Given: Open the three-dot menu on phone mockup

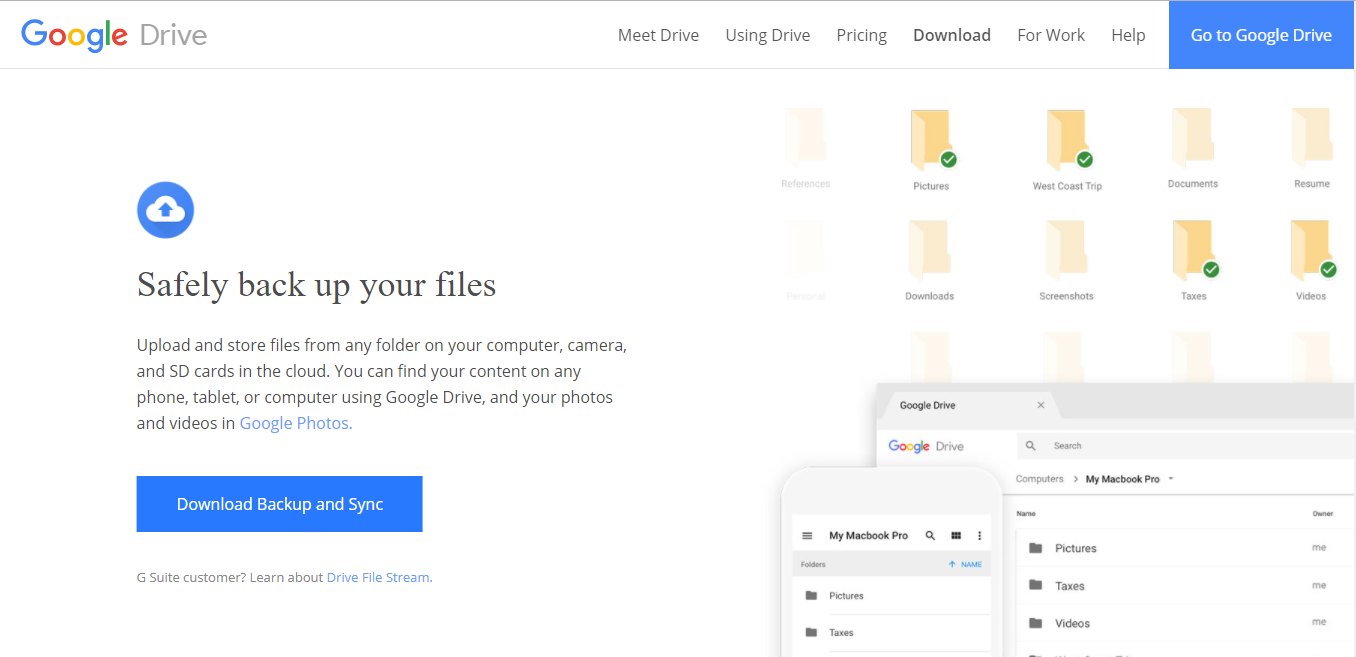Looking at the screenshot, I should click(980, 536).
